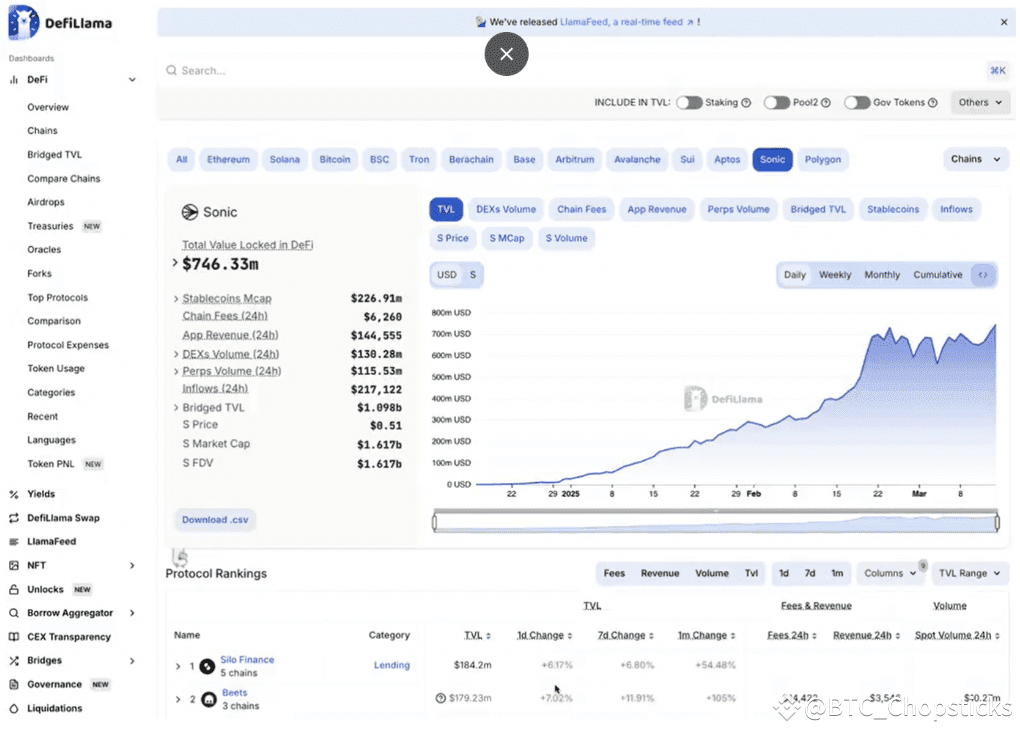Viewport: 1020px width, 730px height.
Task: Enable the Staking toggle
Action: click(689, 103)
